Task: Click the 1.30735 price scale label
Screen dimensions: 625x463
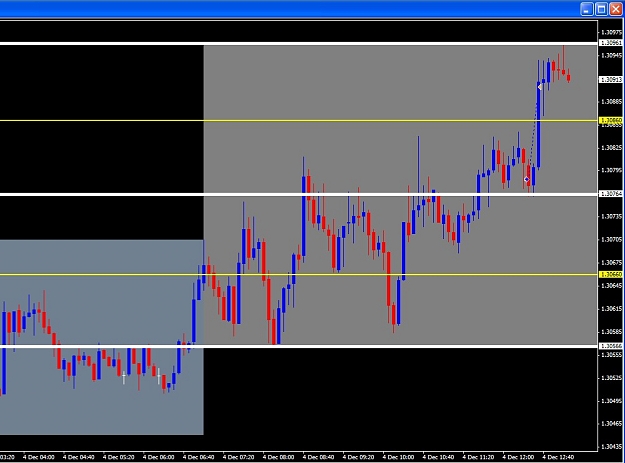Action: click(x=611, y=216)
